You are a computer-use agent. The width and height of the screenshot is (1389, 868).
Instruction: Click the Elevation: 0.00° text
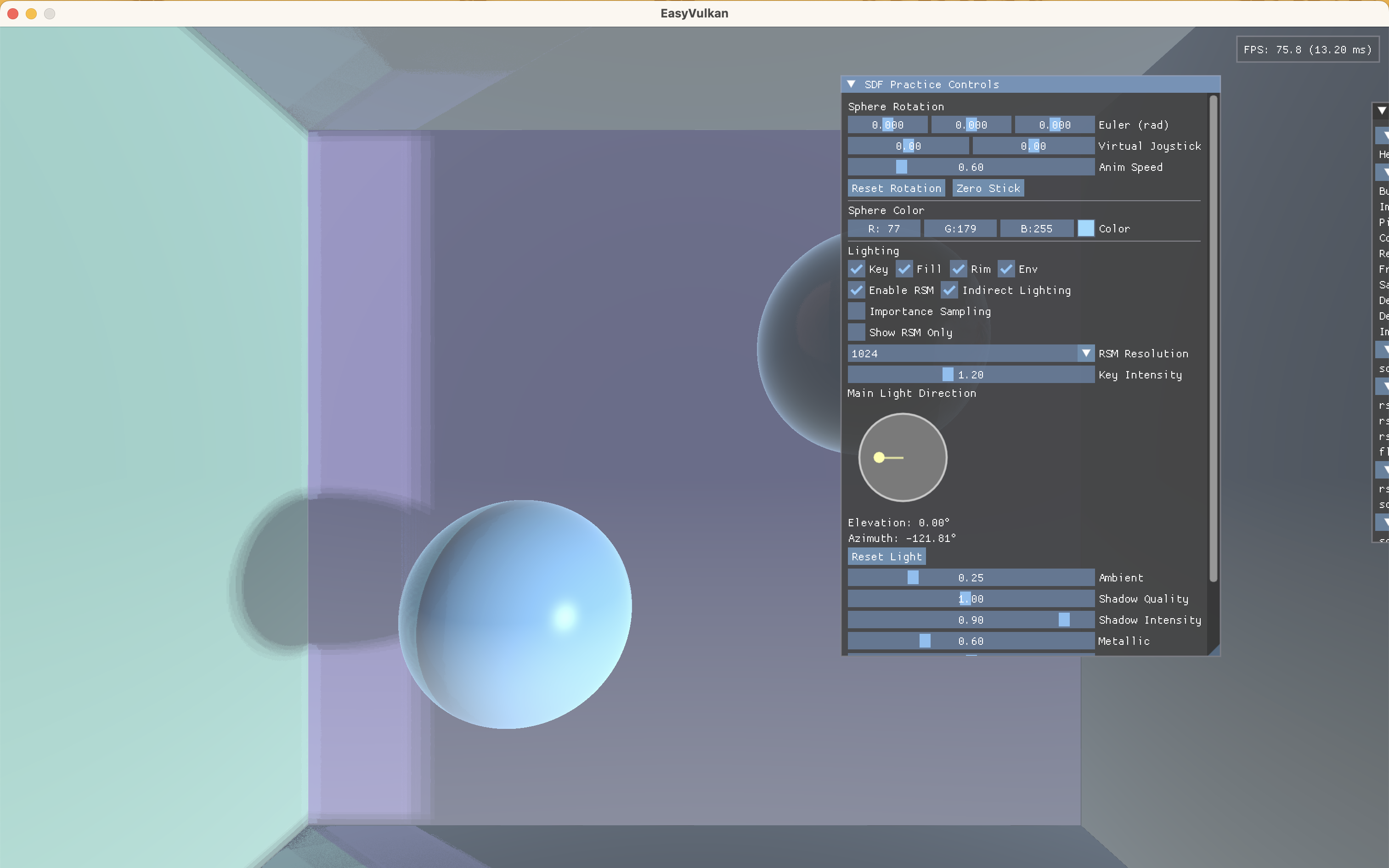(x=898, y=523)
